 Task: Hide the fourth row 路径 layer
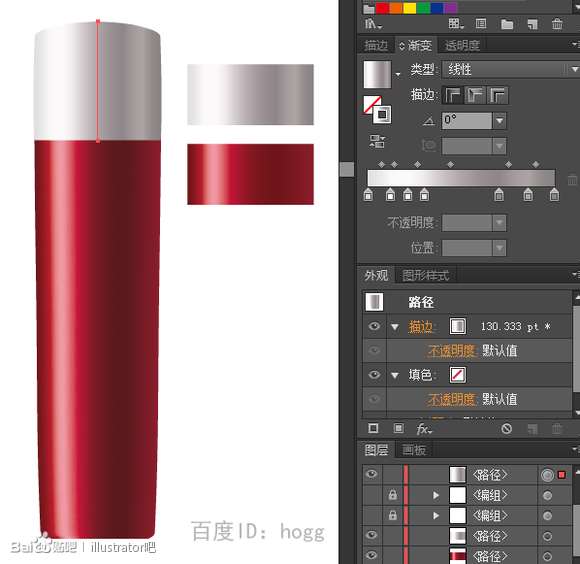(372, 535)
